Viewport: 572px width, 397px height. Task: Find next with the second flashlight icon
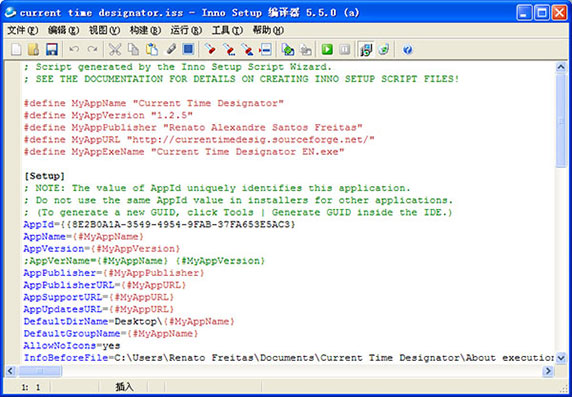click(229, 49)
